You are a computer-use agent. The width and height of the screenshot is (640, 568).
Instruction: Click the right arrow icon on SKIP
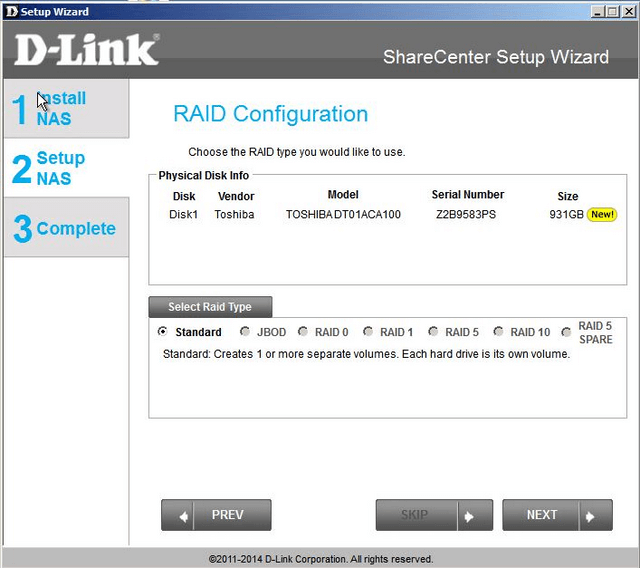[x=469, y=517]
